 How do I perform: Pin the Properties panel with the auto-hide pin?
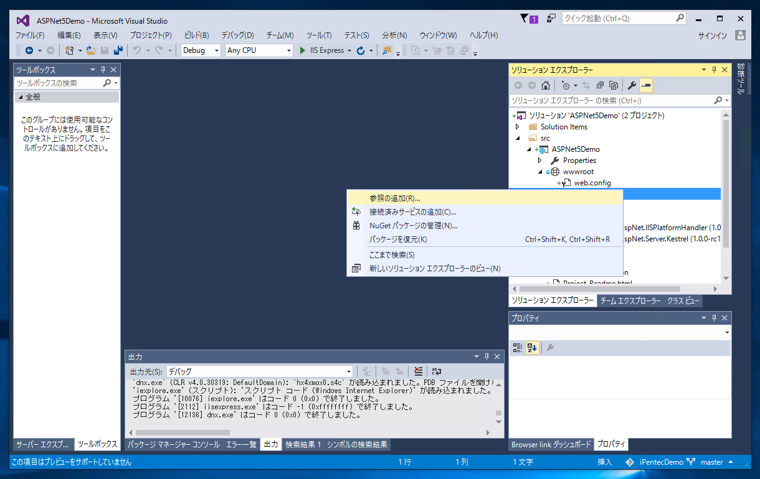click(714, 318)
